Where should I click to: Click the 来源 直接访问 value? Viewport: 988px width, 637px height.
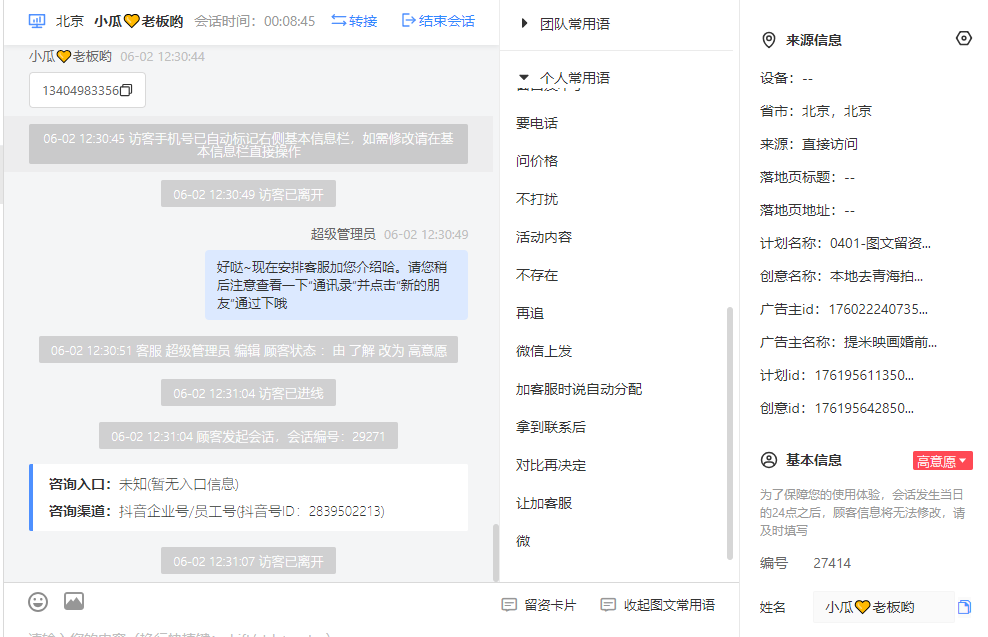point(829,144)
